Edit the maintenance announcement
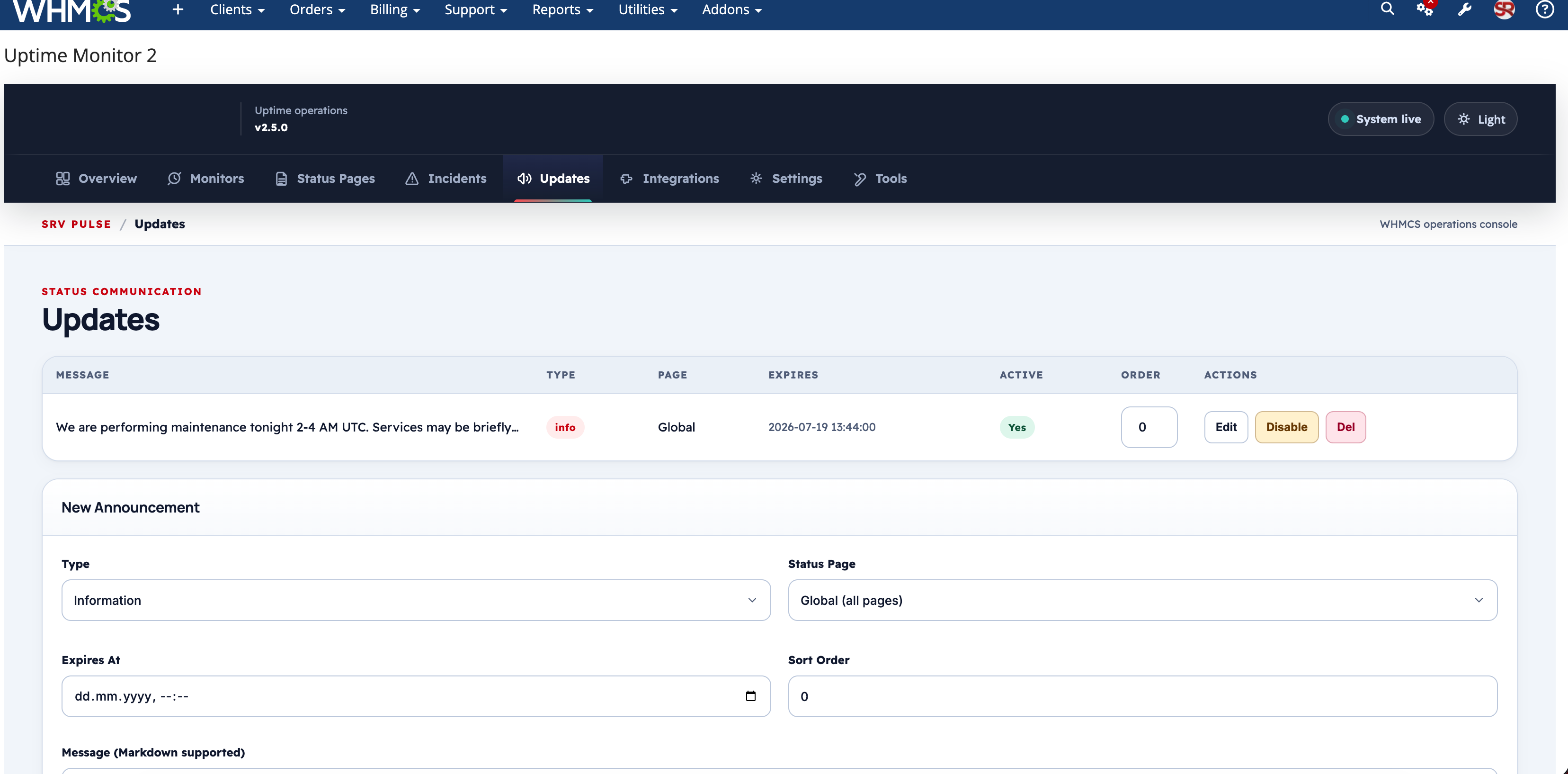 pos(1226,427)
